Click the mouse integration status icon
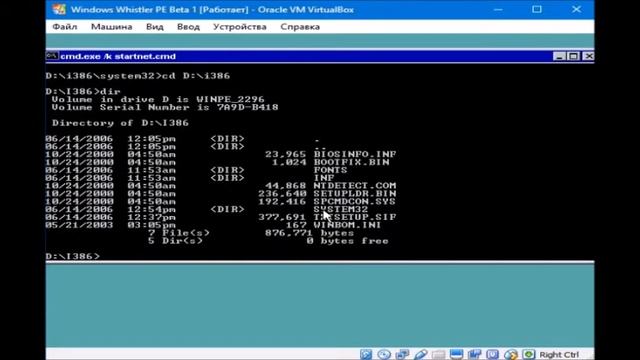 pos(511,354)
